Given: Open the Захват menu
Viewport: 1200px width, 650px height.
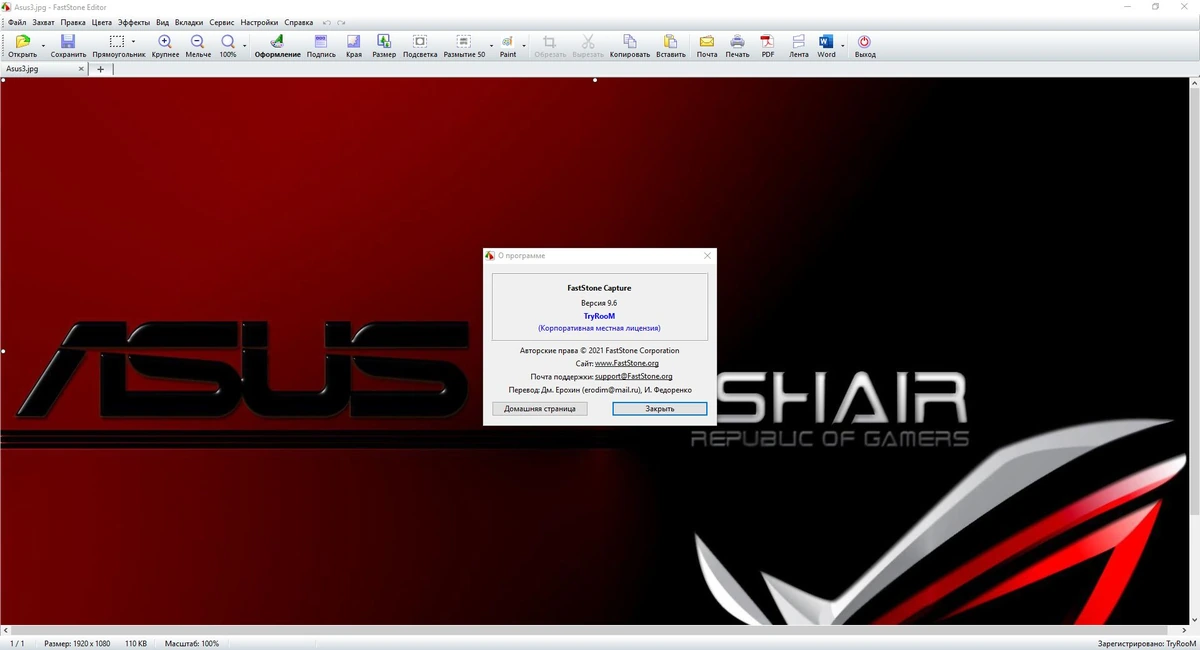Looking at the screenshot, I should pos(43,22).
